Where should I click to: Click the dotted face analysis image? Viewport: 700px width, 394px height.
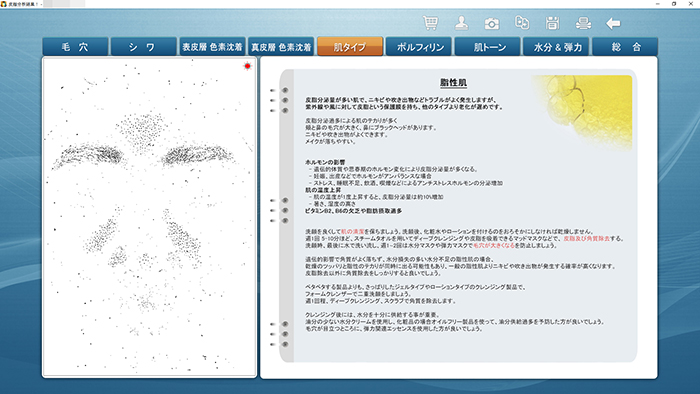[150, 217]
